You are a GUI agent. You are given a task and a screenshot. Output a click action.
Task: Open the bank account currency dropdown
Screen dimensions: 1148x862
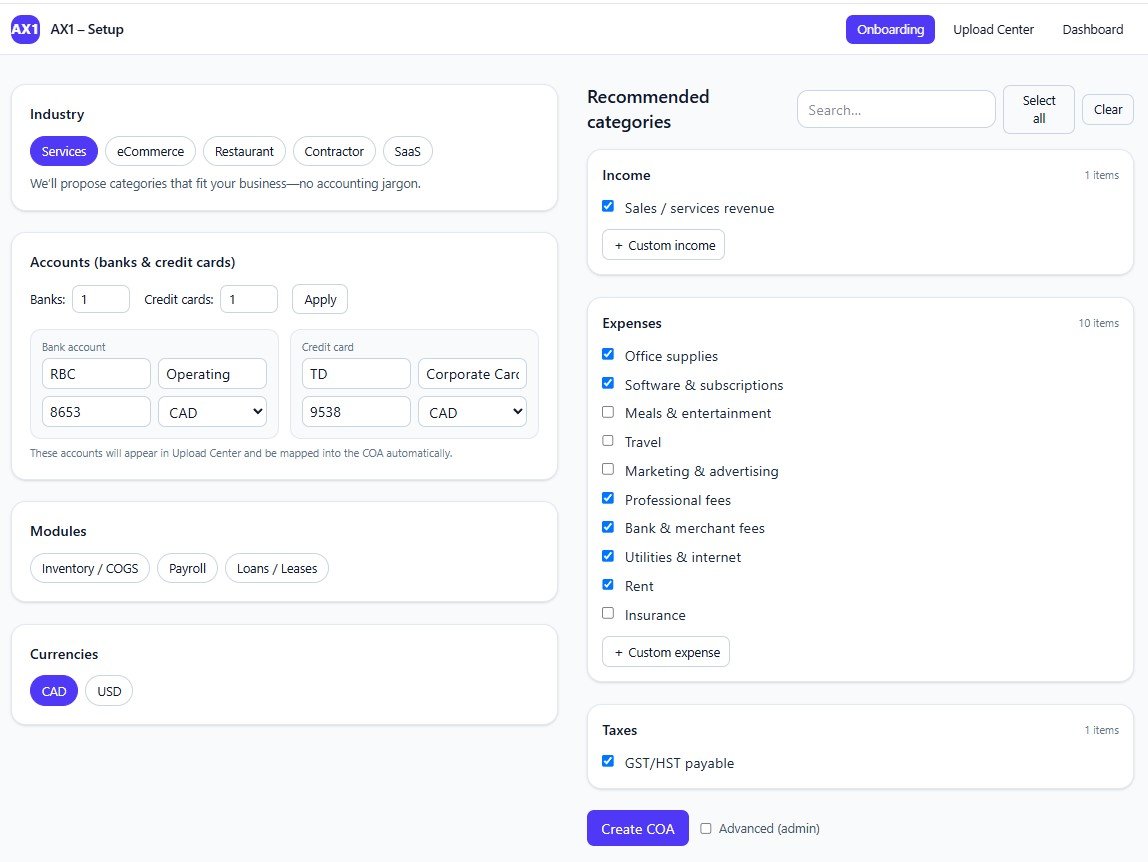tap(212, 412)
